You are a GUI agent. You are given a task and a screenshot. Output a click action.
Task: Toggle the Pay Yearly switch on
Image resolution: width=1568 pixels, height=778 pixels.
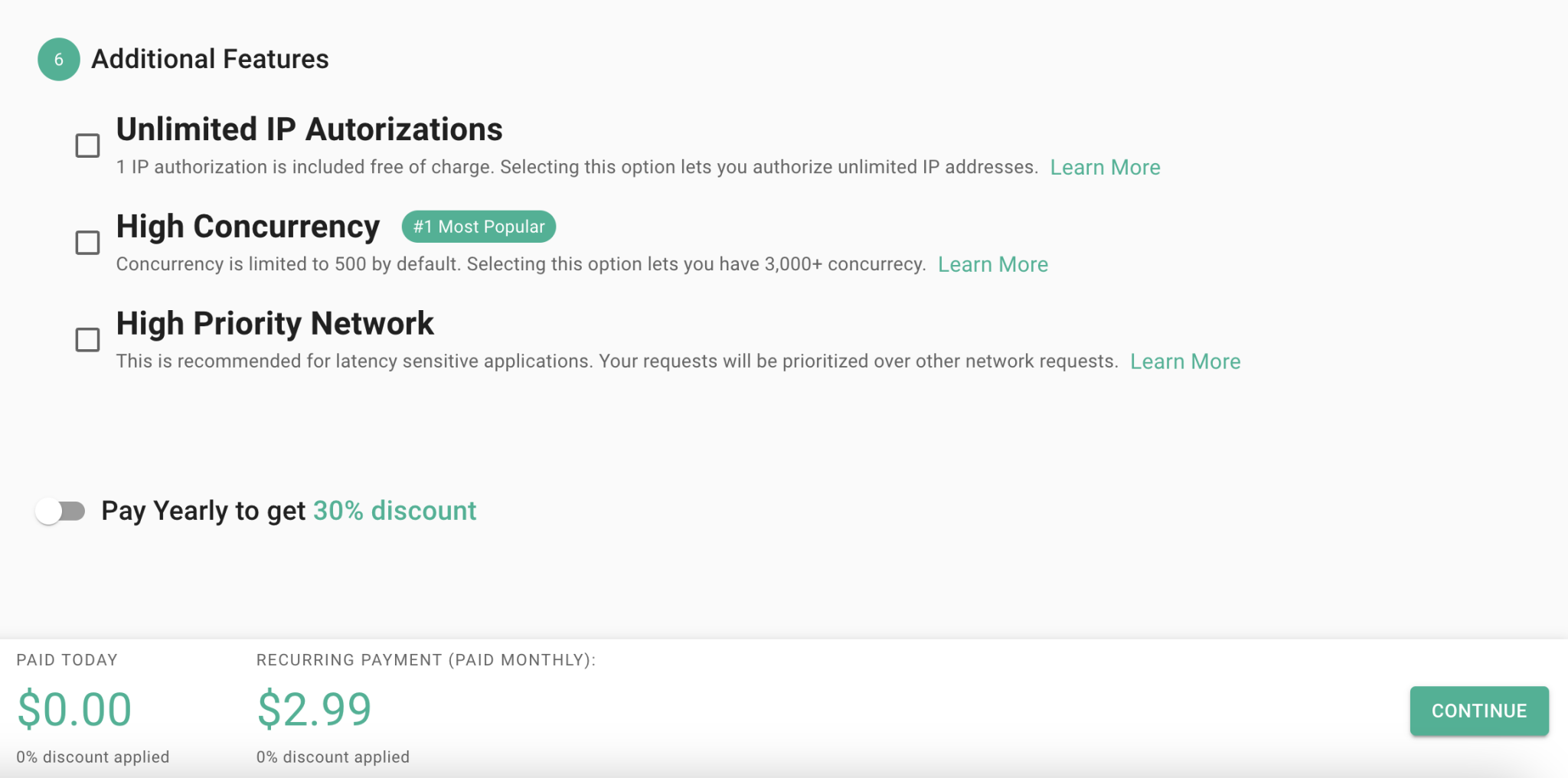[x=60, y=511]
